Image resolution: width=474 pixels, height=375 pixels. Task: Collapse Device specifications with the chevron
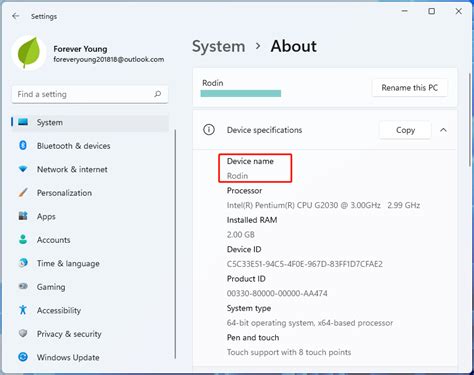click(443, 130)
